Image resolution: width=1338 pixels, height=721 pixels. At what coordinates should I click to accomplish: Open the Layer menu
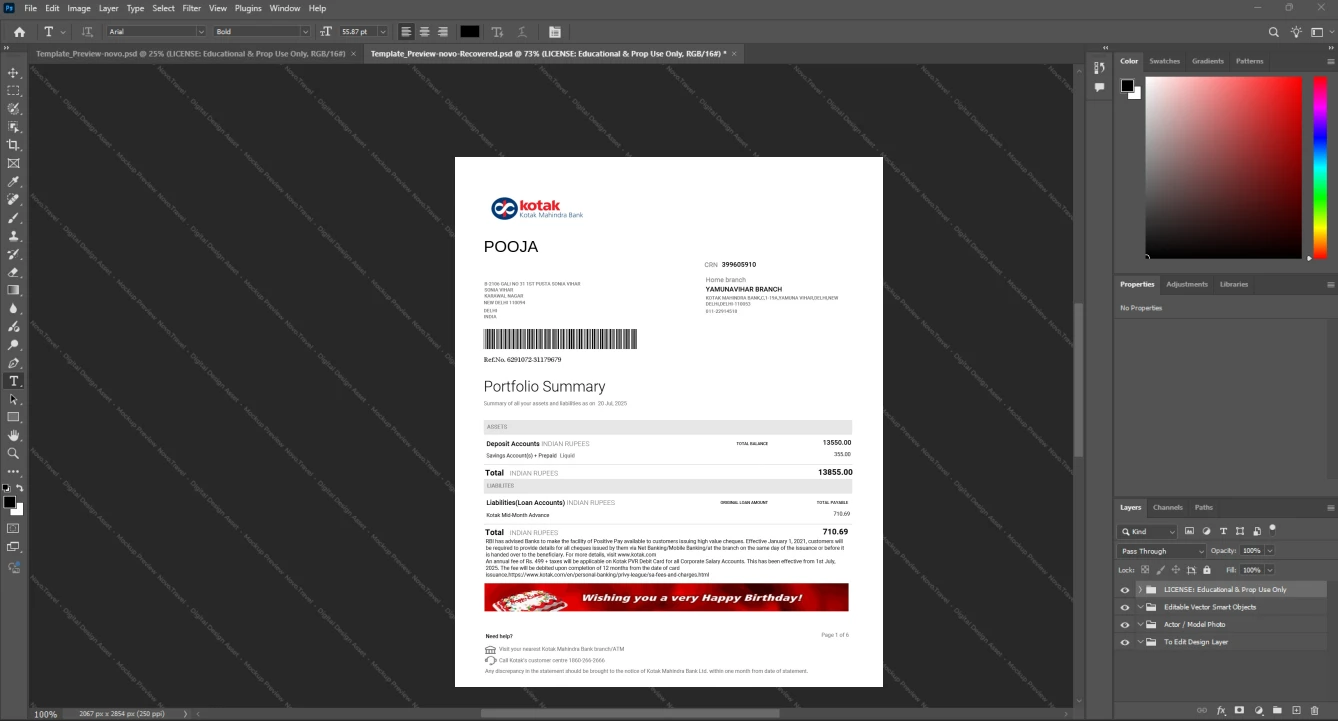click(108, 8)
